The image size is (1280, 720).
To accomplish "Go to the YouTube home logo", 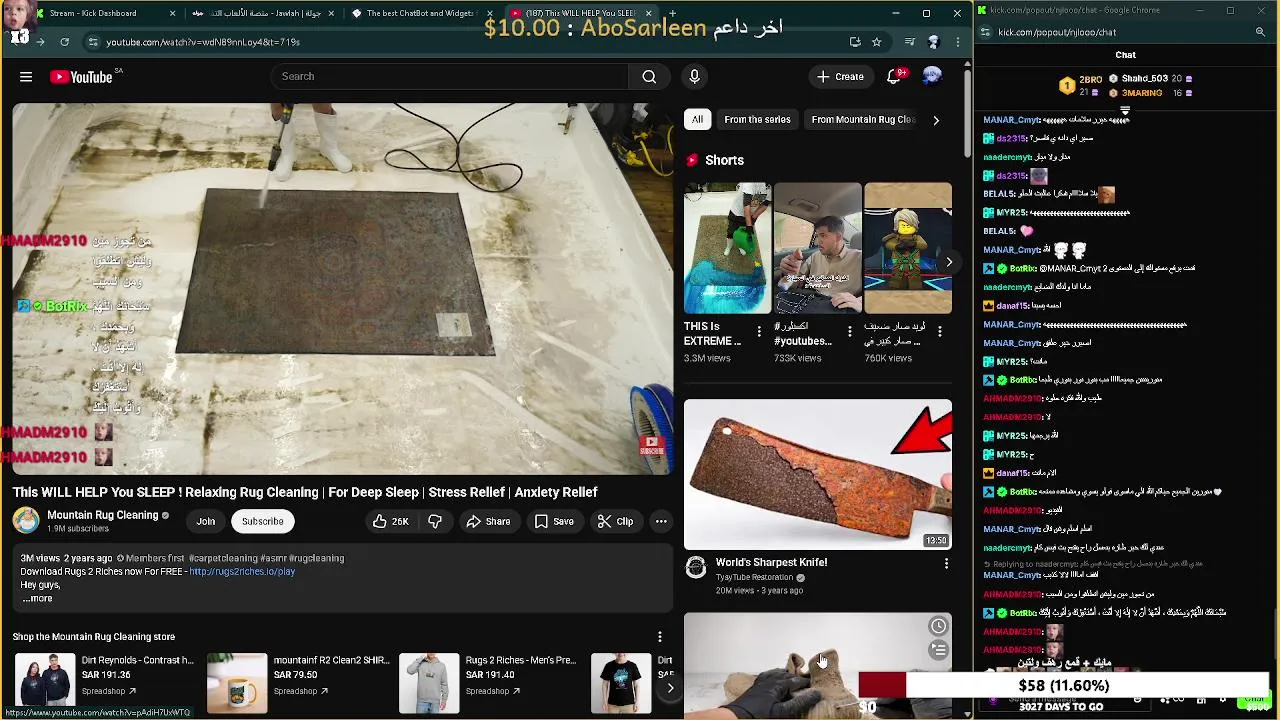I will pyautogui.click(x=81, y=77).
